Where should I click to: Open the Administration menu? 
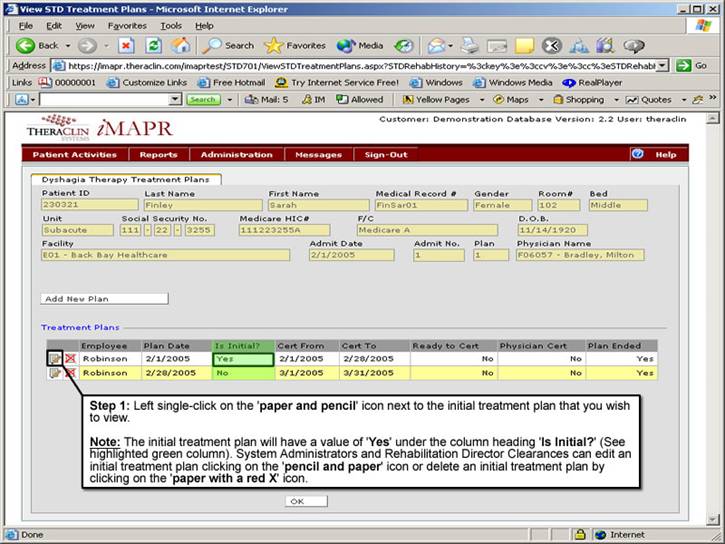[236, 155]
